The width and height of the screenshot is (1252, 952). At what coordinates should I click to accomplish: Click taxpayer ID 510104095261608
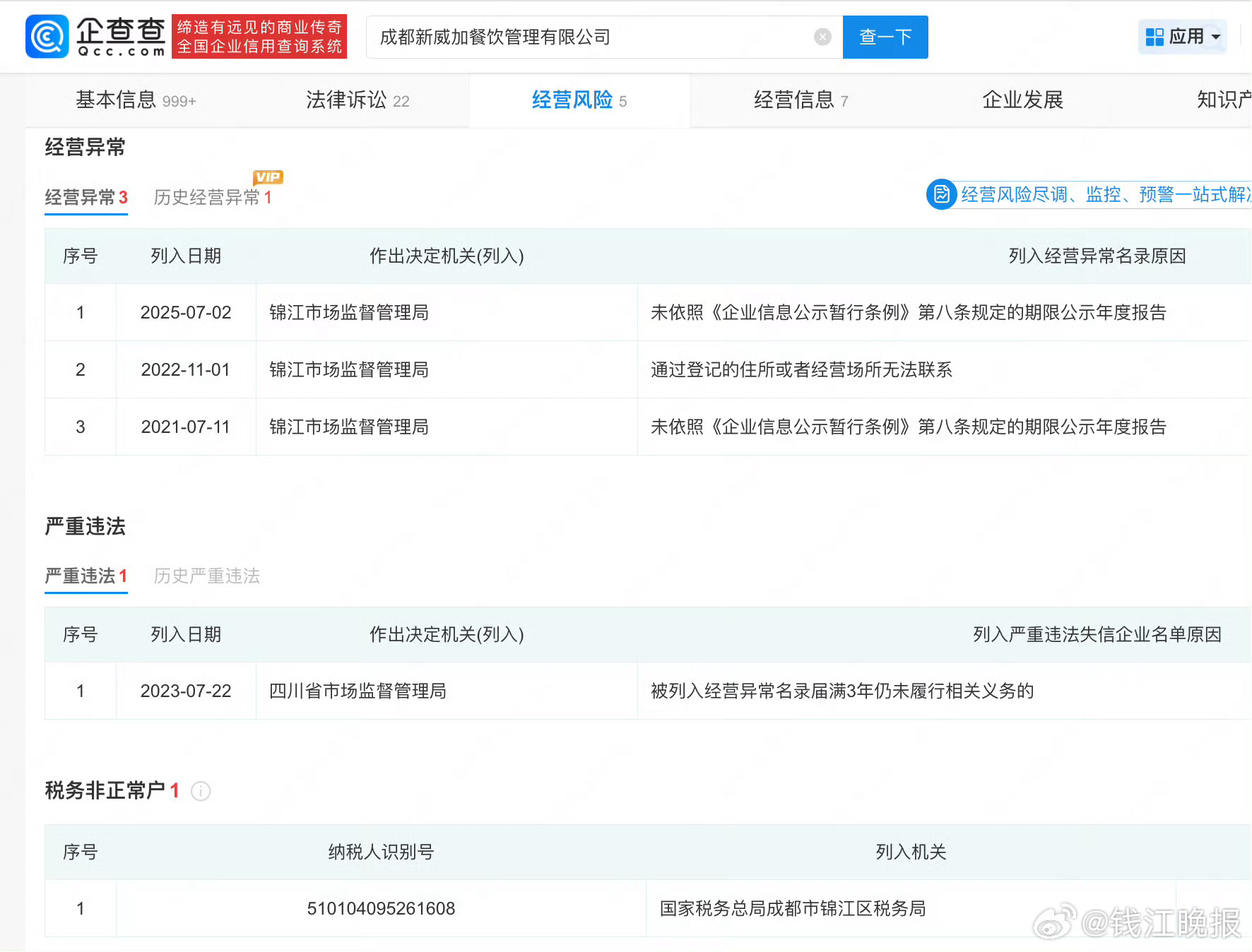coord(381,909)
